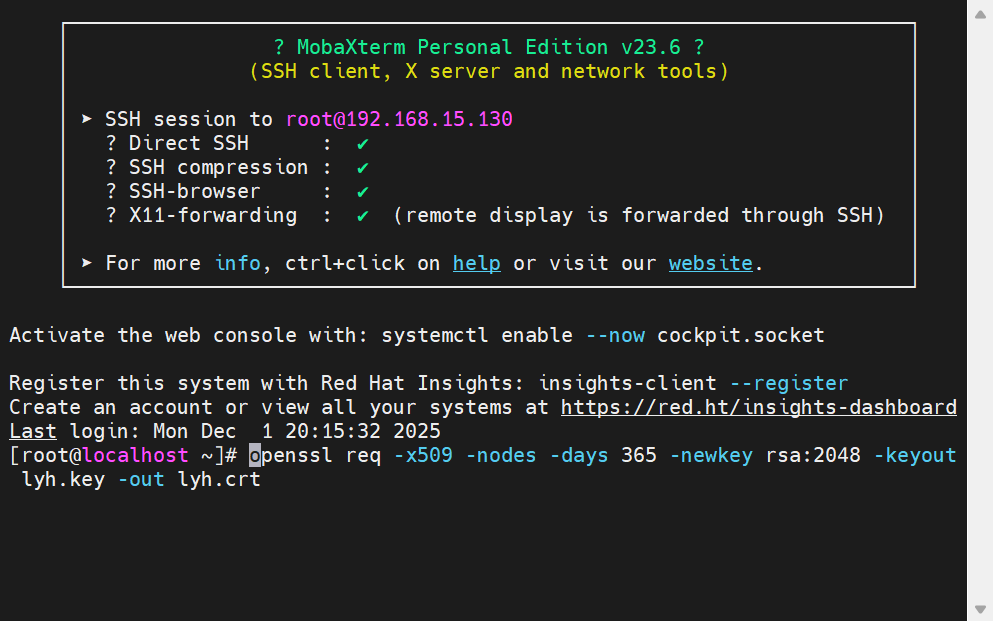Image resolution: width=993 pixels, height=621 pixels.
Task: Click the '-keyout' option text
Action: 914,456
